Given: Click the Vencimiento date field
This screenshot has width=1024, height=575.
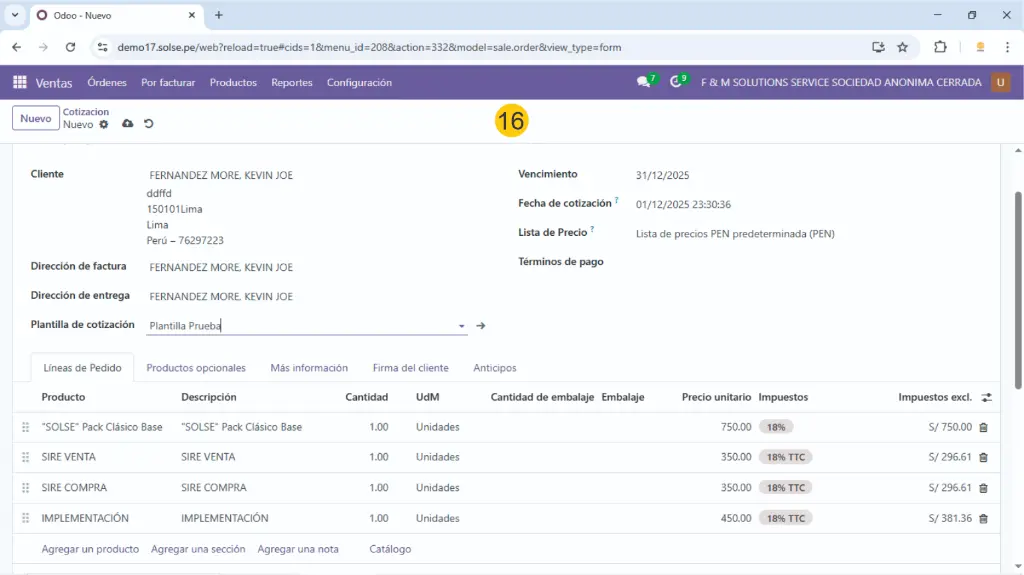Looking at the screenshot, I should [x=663, y=176].
